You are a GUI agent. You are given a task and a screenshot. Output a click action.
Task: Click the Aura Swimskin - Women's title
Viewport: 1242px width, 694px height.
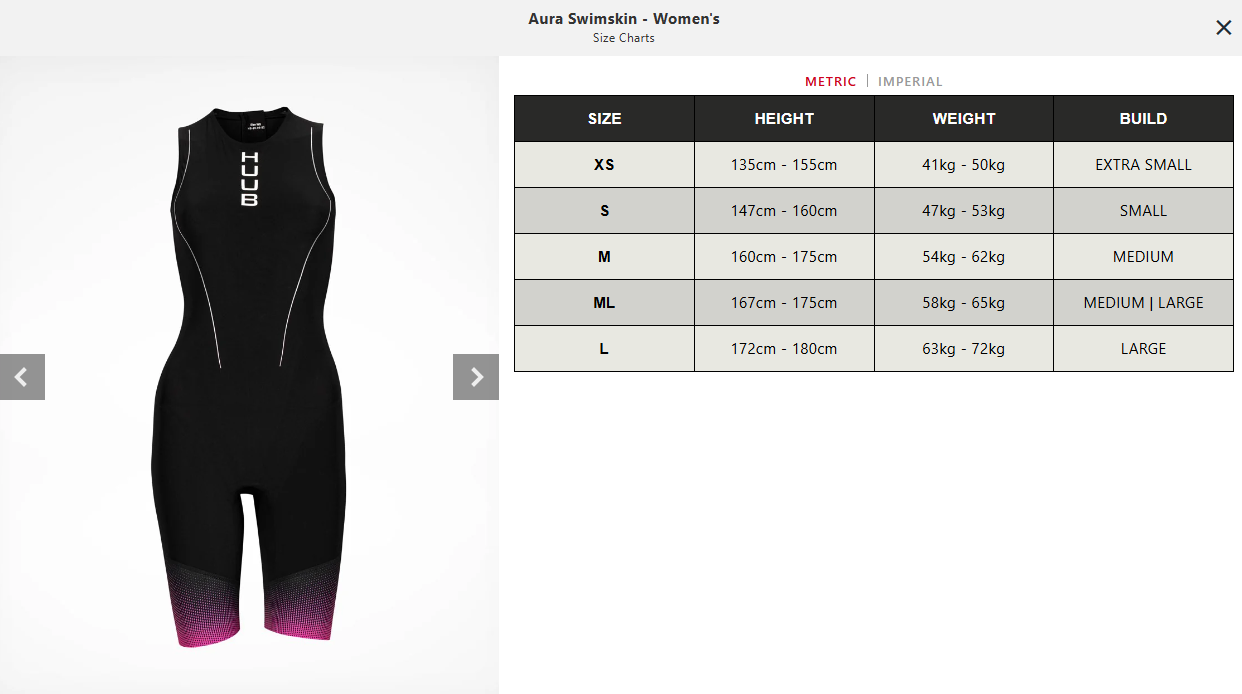click(624, 19)
